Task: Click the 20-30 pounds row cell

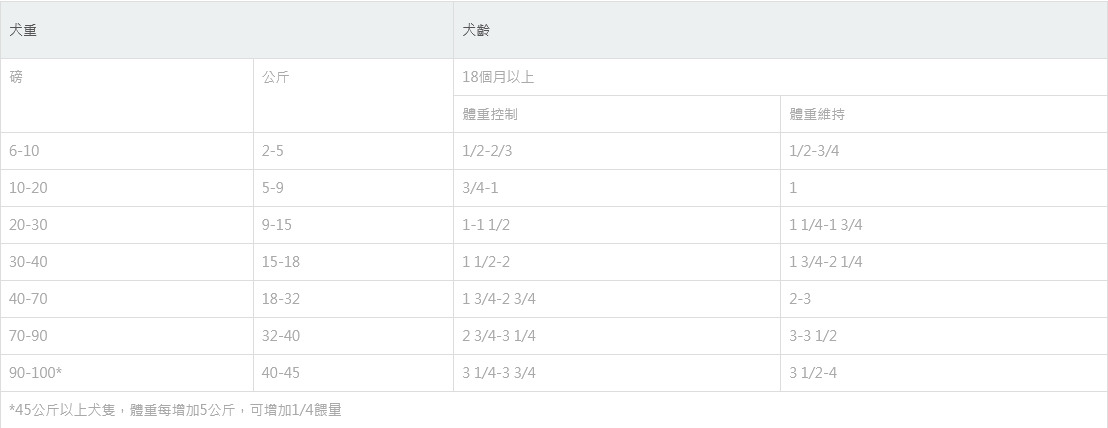Action: (x=28, y=225)
